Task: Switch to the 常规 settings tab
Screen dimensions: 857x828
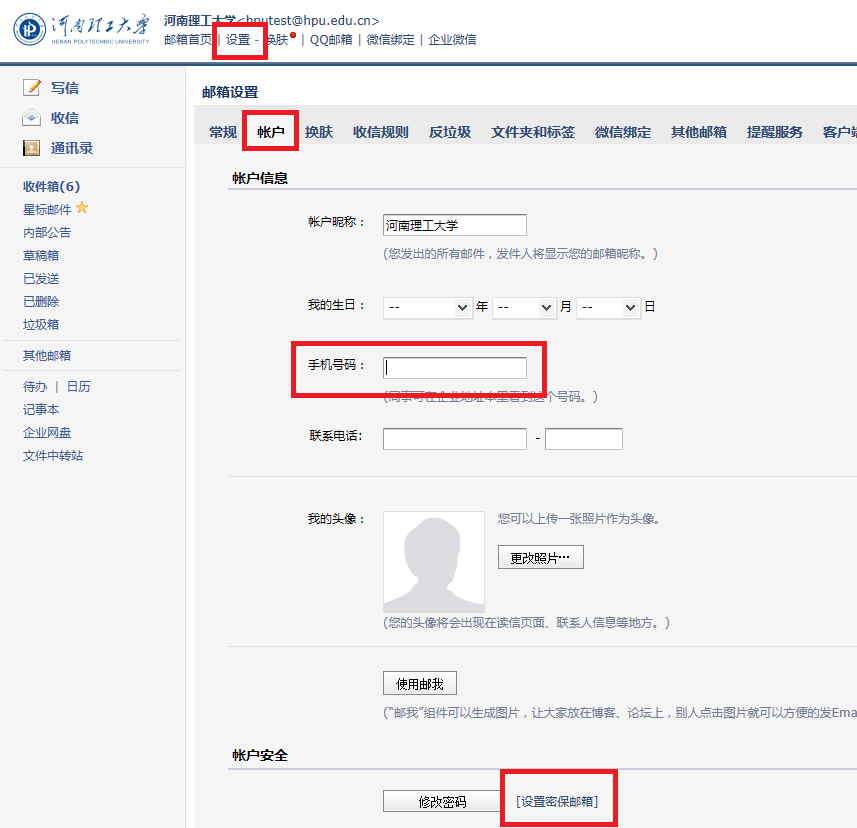Action: point(223,132)
